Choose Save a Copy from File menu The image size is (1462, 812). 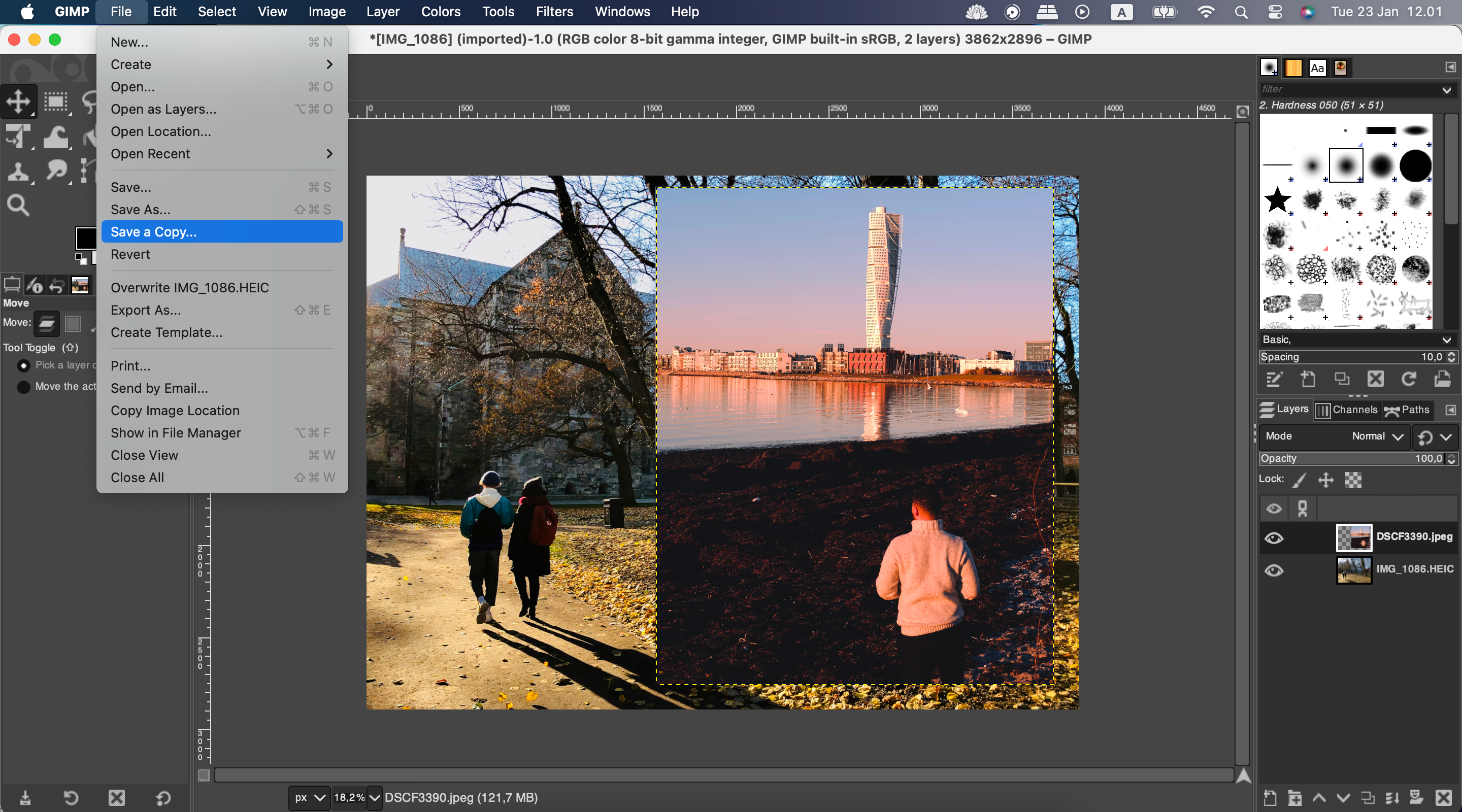221,231
